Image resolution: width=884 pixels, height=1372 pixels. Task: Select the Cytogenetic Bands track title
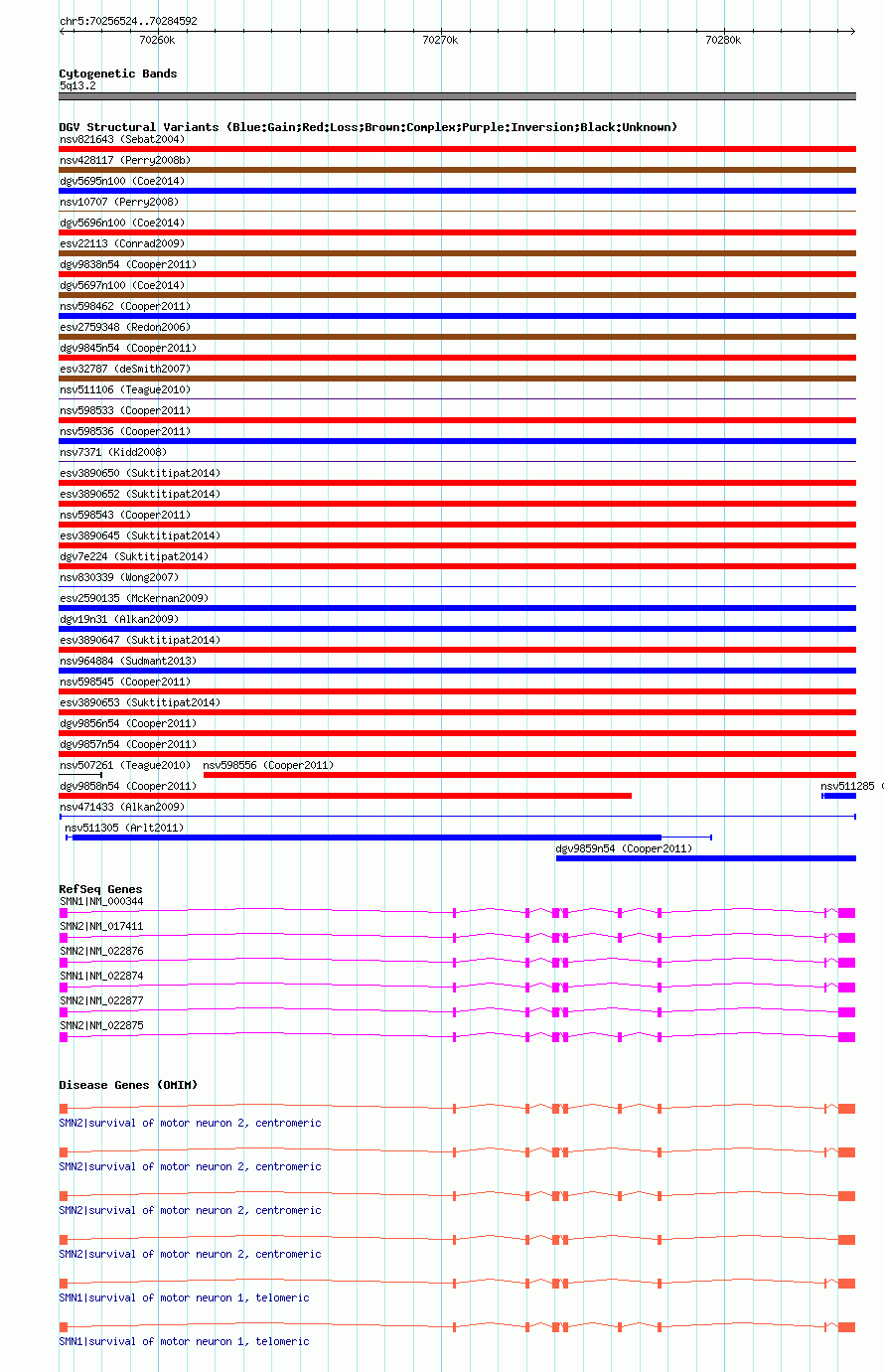(118, 74)
